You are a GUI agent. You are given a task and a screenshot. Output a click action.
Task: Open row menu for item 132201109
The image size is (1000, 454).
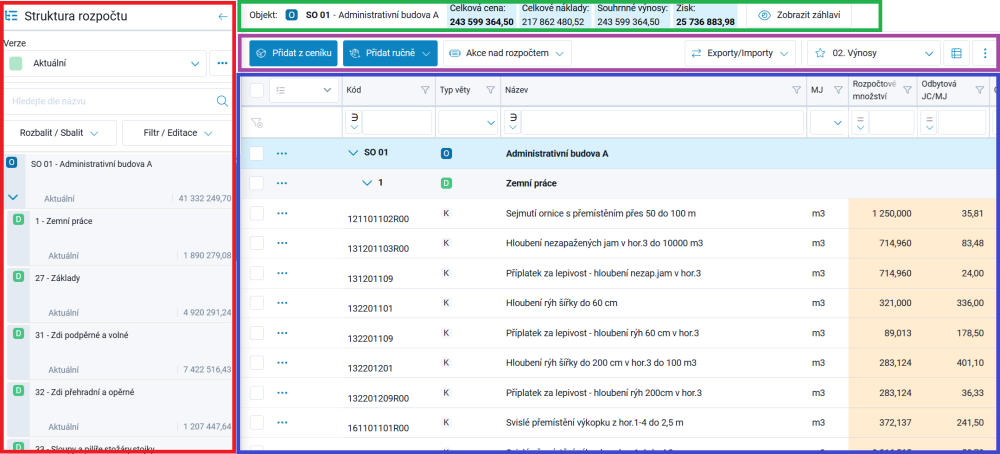pos(283,333)
